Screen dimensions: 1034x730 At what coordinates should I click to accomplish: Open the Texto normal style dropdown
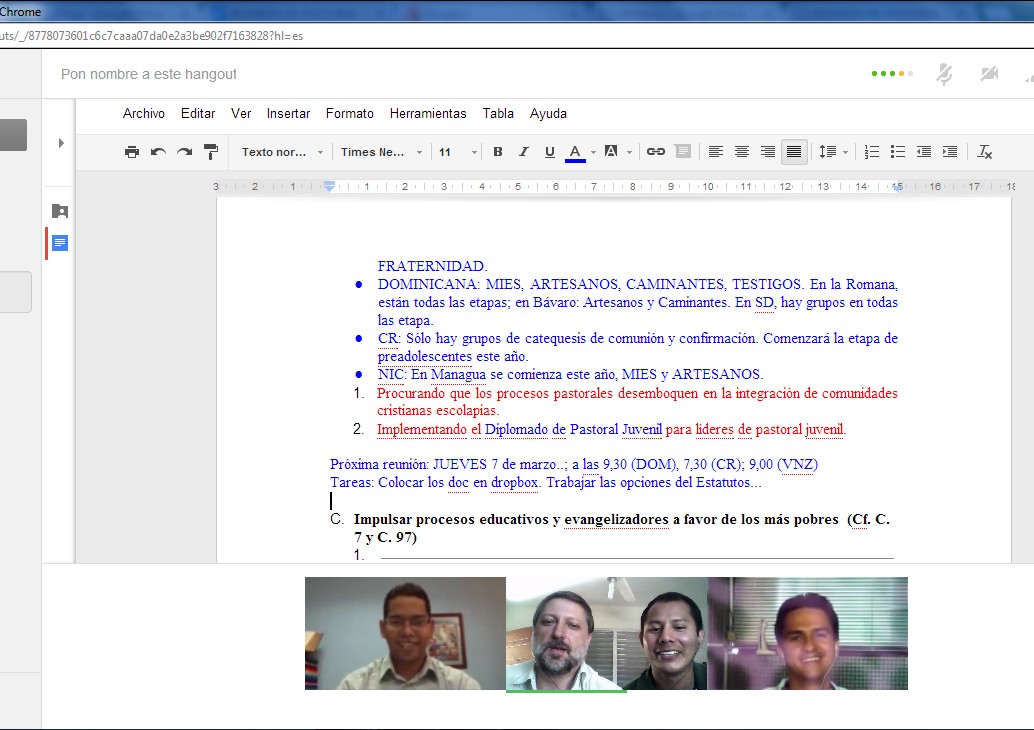tap(282, 152)
